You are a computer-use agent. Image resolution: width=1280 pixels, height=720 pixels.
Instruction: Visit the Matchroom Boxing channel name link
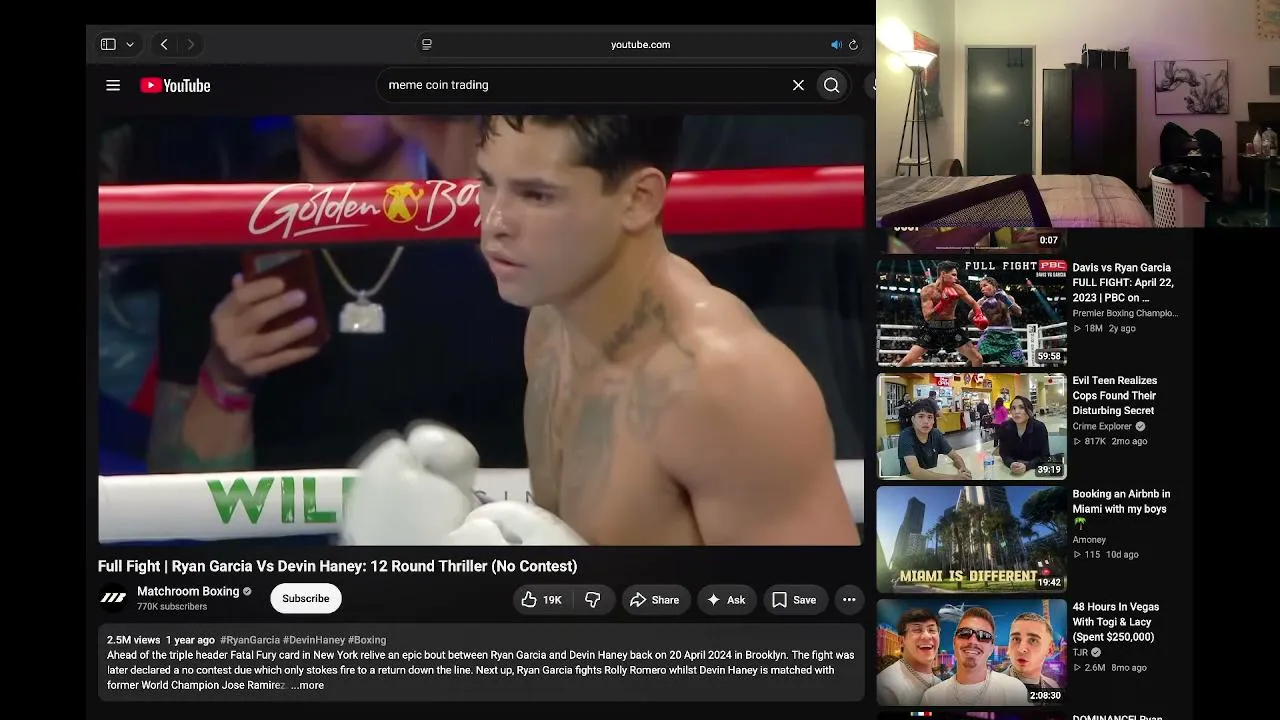[188, 591]
